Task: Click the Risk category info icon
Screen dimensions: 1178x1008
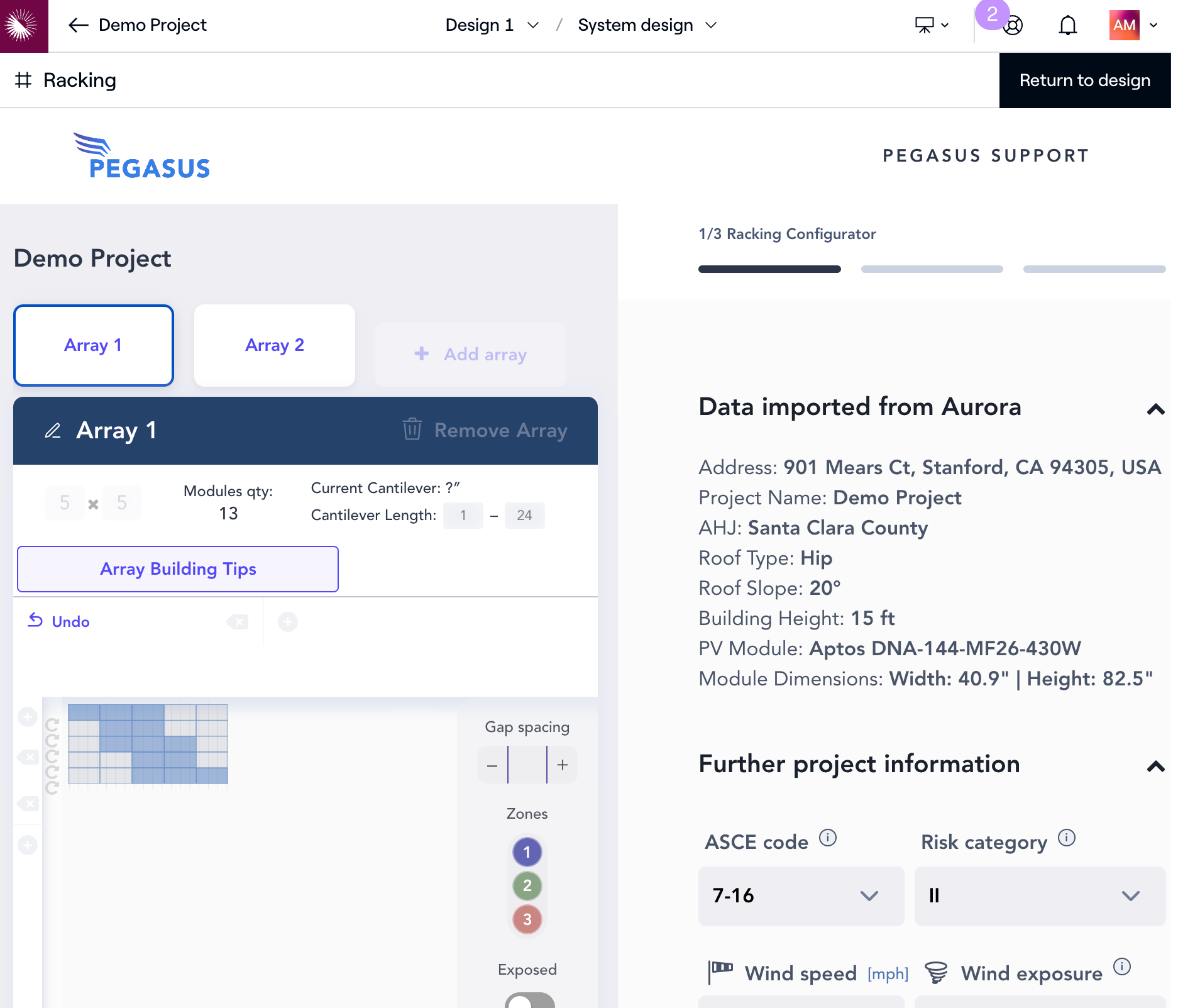Action: click(1067, 838)
